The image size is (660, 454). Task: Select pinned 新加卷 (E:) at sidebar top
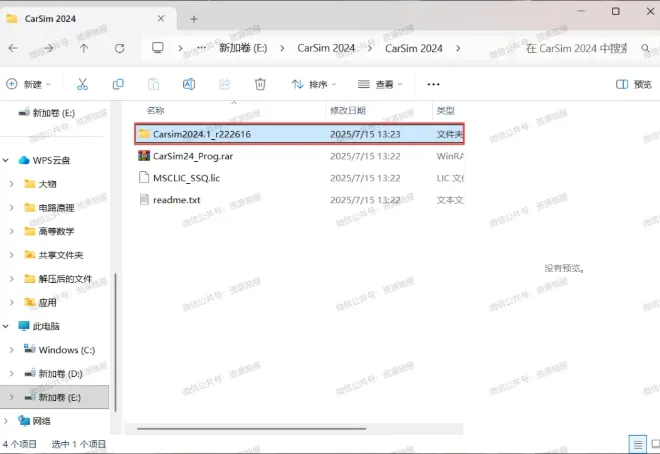(54, 113)
